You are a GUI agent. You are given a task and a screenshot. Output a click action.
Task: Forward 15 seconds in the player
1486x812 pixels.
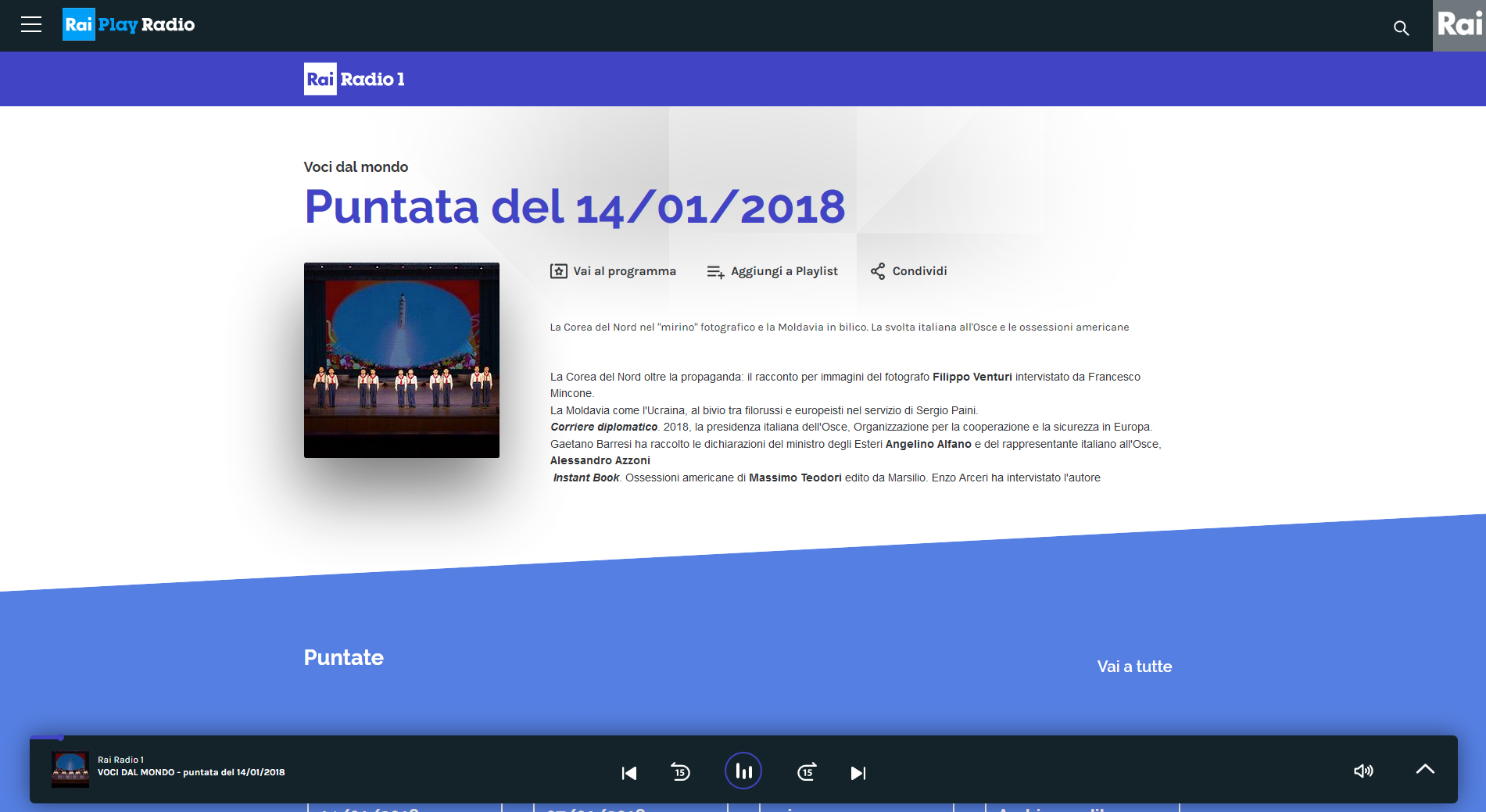tap(807, 772)
